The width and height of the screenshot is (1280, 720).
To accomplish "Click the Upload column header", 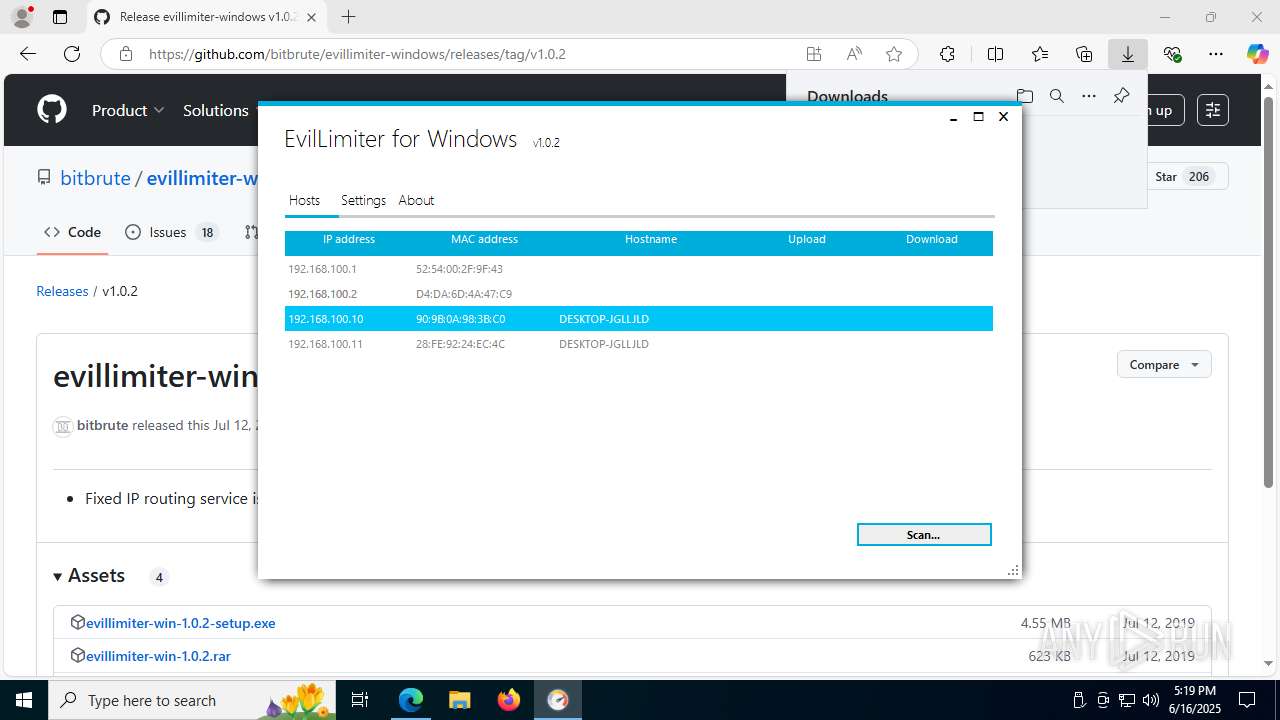I will point(807,239).
